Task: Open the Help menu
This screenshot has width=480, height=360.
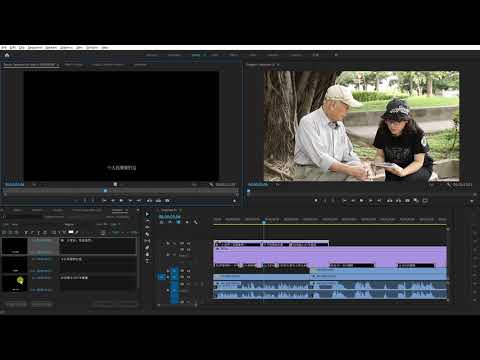Action: [105, 48]
